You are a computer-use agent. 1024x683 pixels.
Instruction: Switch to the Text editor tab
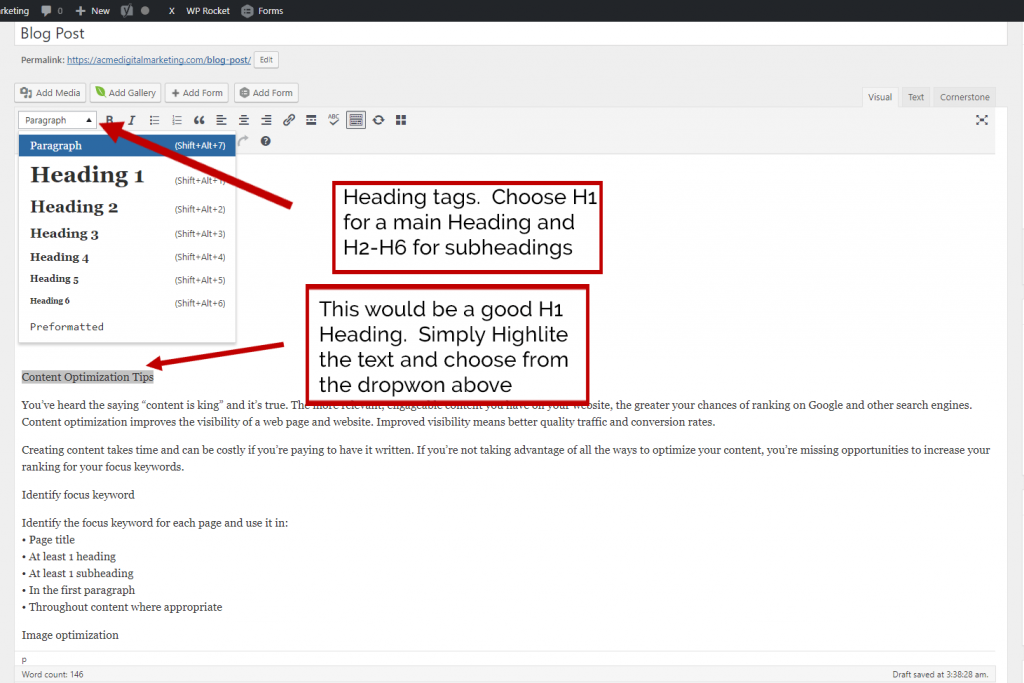point(915,97)
